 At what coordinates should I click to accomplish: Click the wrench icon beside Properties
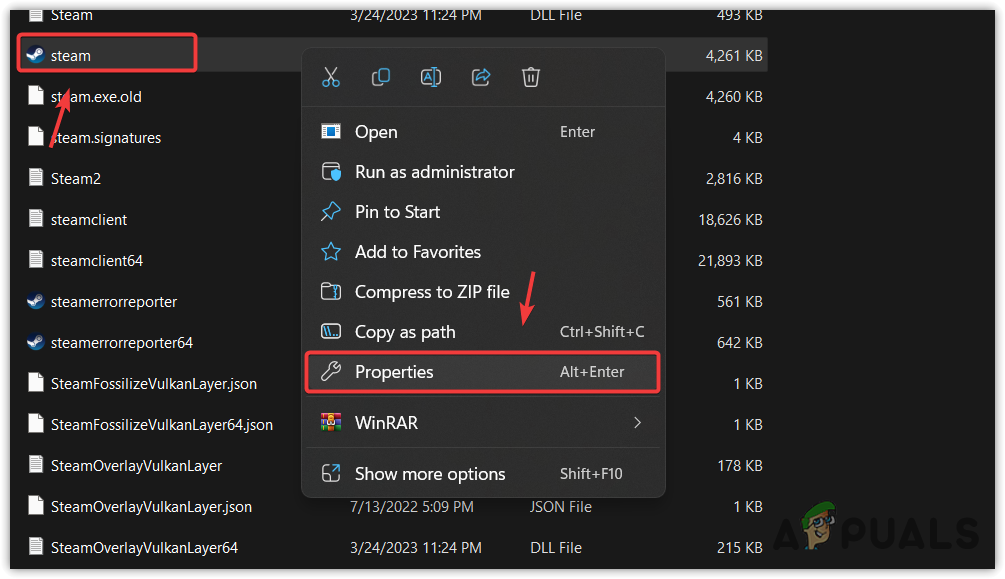point(331,371)
